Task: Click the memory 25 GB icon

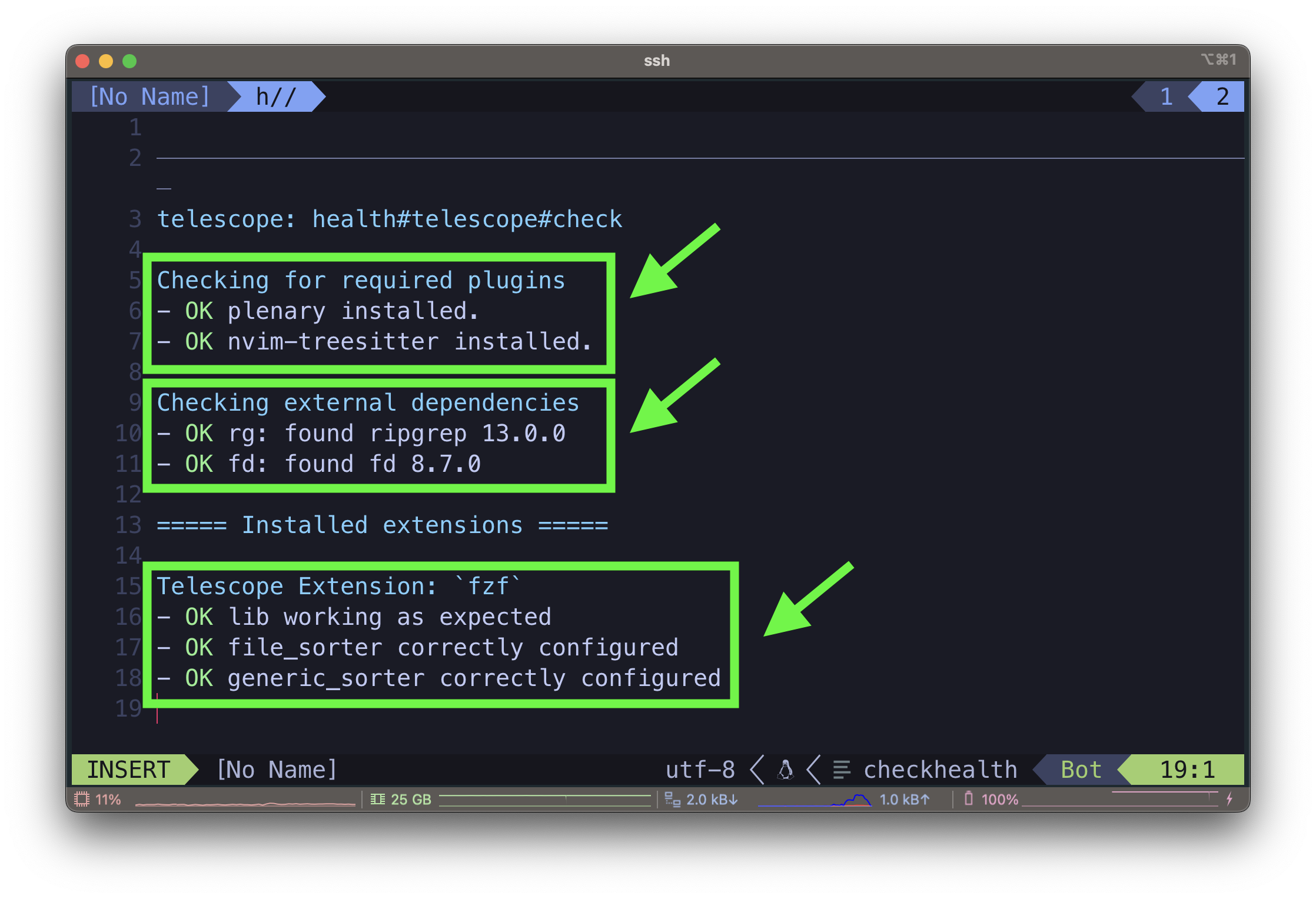Action: pyautogui.click(x=378, y=799)
